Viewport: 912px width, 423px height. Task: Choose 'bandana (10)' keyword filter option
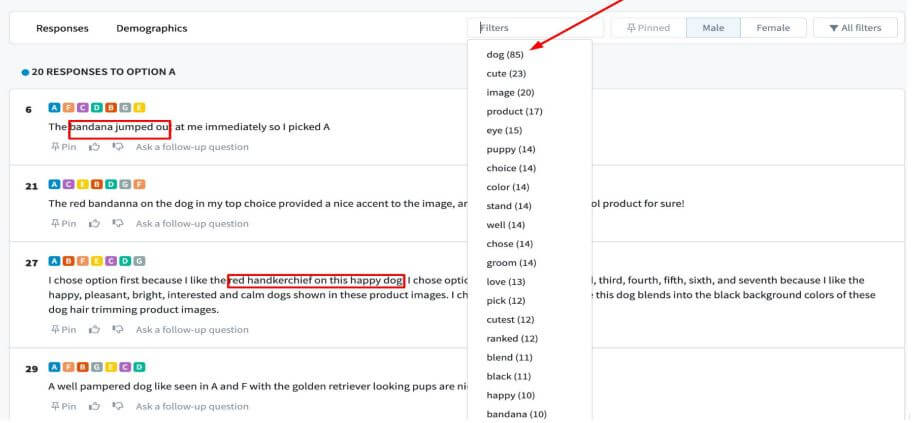pos(516,414)
